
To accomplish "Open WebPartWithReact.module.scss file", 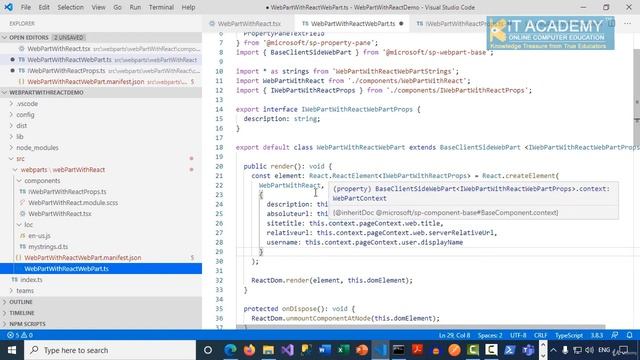I will pyautogui.click(x=73, y=203).
